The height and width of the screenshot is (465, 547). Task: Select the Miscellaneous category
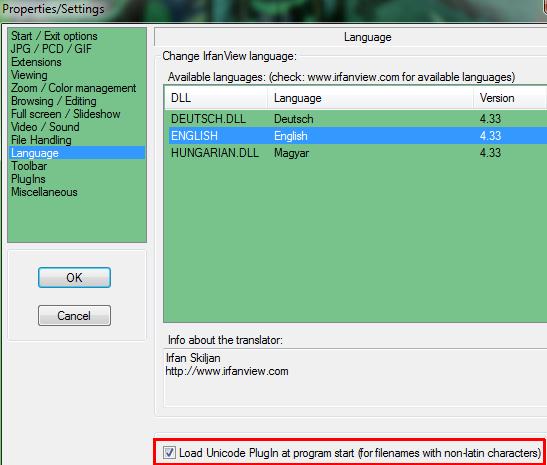pos(44,192)
